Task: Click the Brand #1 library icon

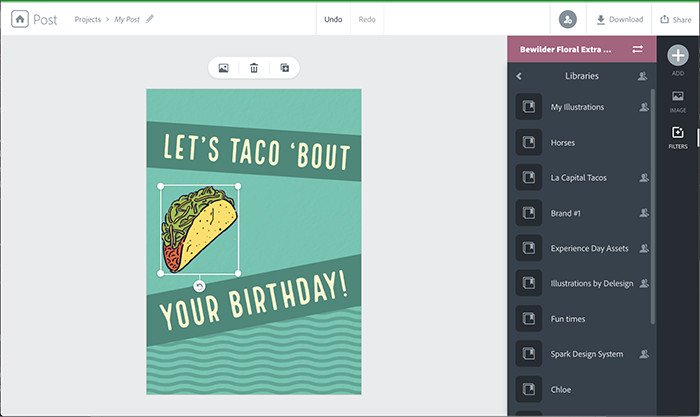Action: click(529, 213)
